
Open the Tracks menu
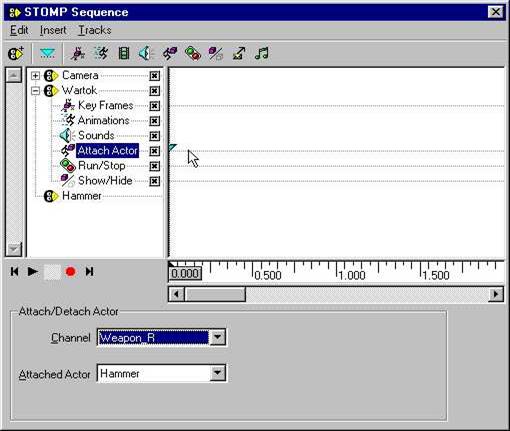95,30
